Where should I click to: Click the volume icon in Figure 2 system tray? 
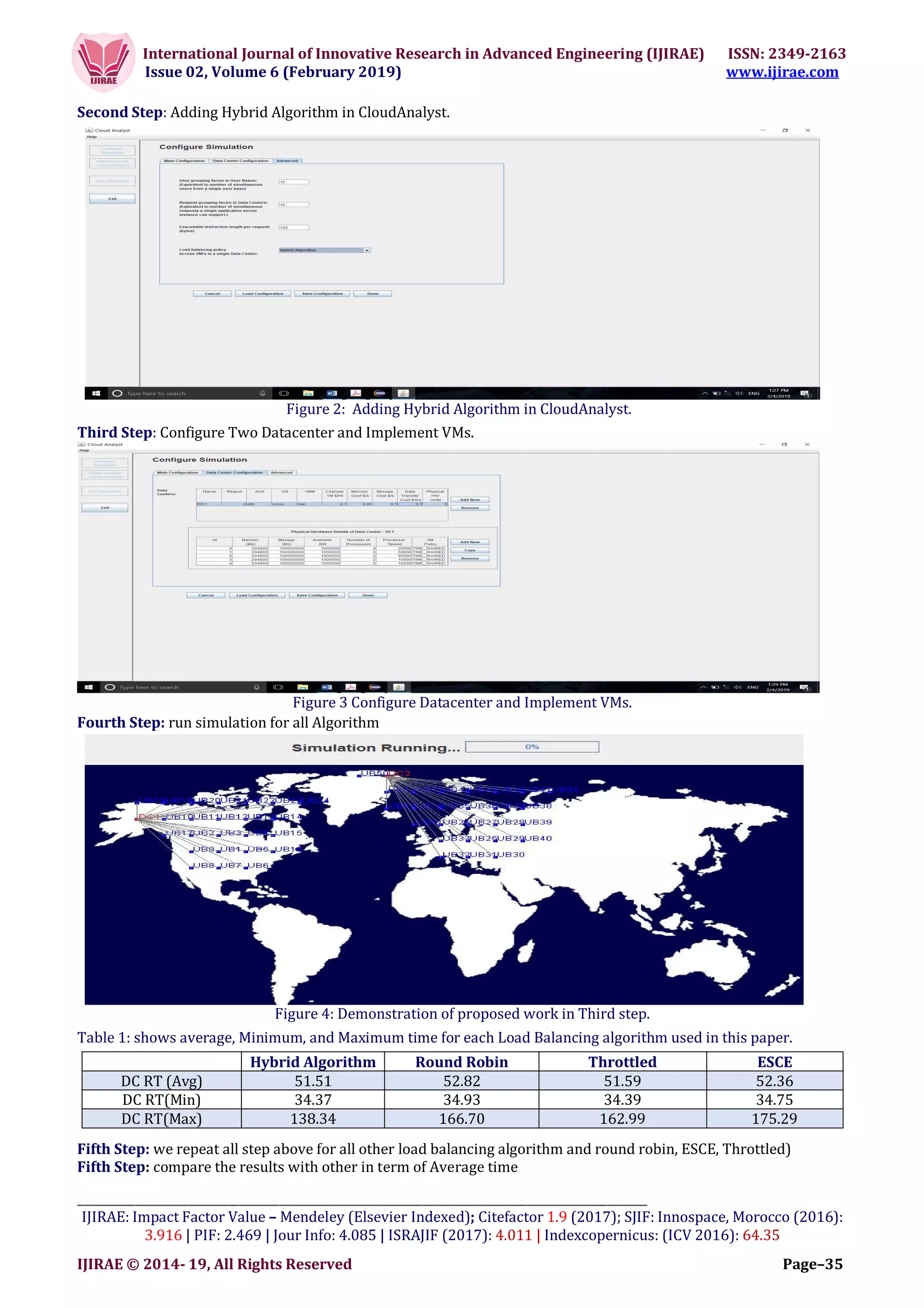coord(739,393)
